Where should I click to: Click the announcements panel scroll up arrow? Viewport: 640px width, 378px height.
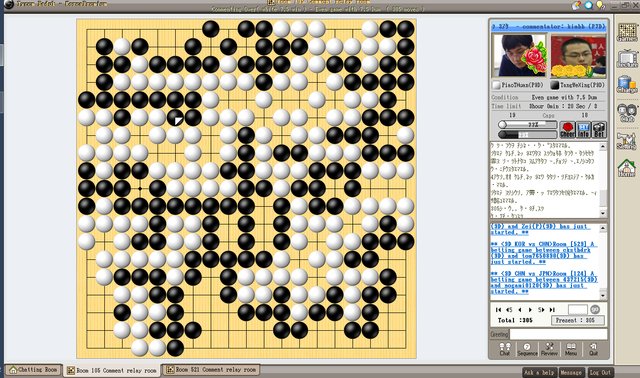[x=603, y=228]
